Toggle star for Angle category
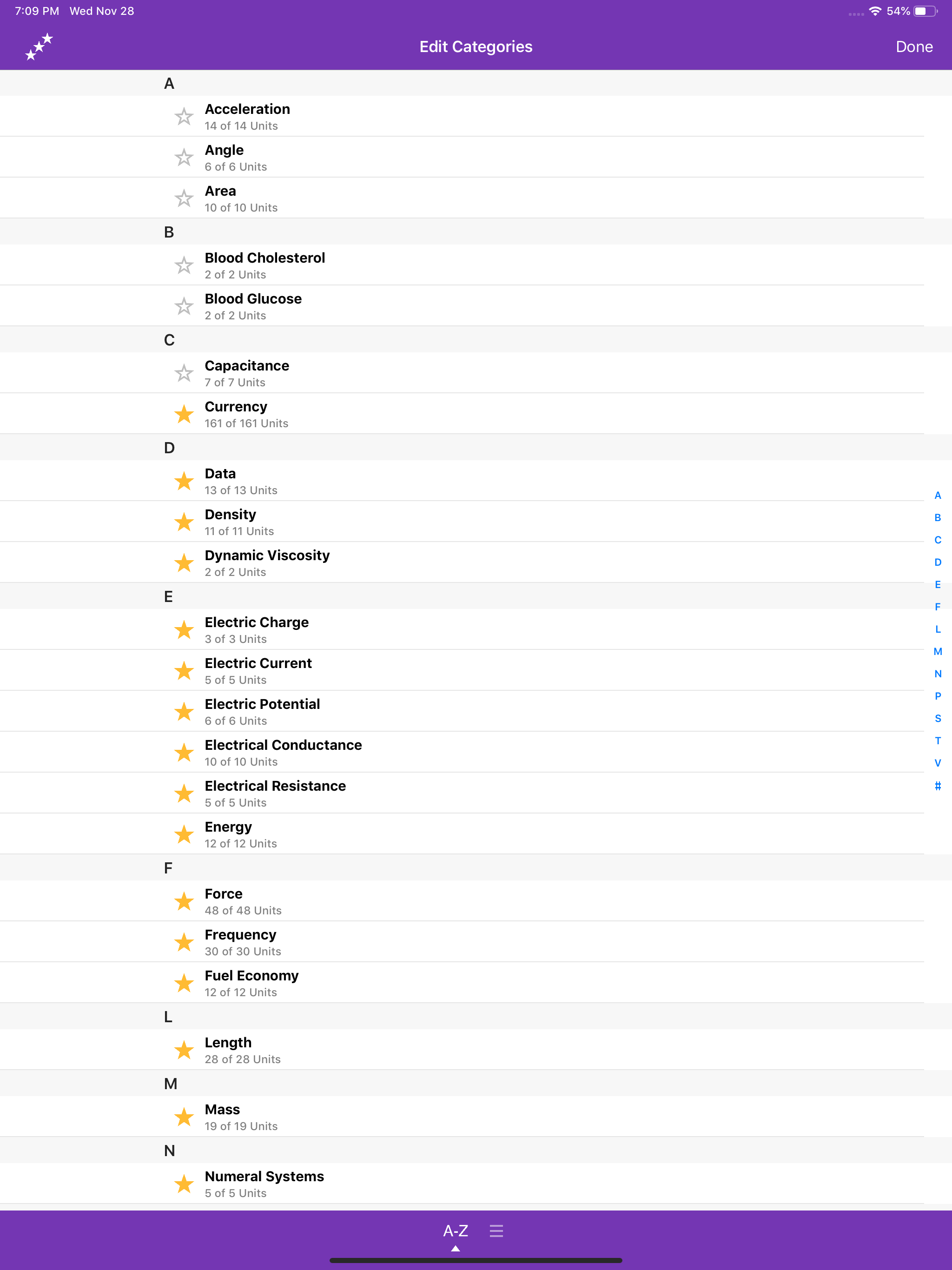This screenshot has width=952, height=1270. [184, 157]
